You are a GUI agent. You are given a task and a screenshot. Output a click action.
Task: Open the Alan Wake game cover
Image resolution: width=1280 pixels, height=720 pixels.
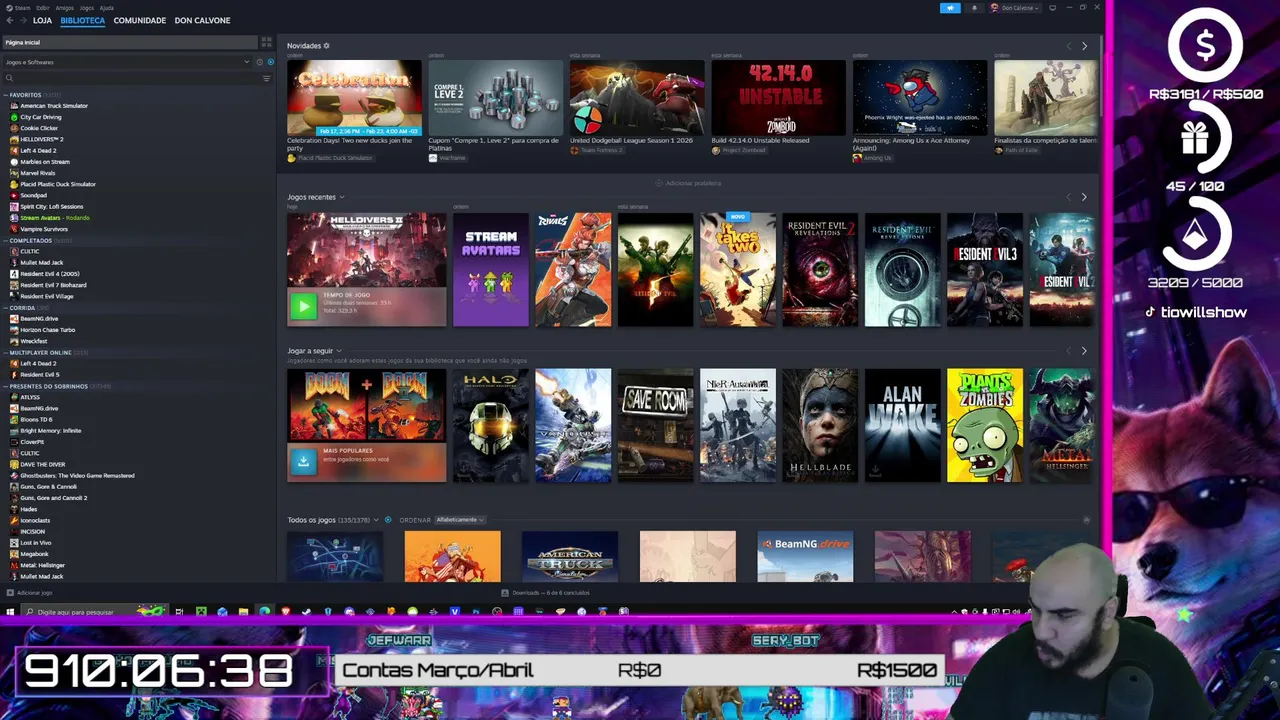[x=902, y=425]
